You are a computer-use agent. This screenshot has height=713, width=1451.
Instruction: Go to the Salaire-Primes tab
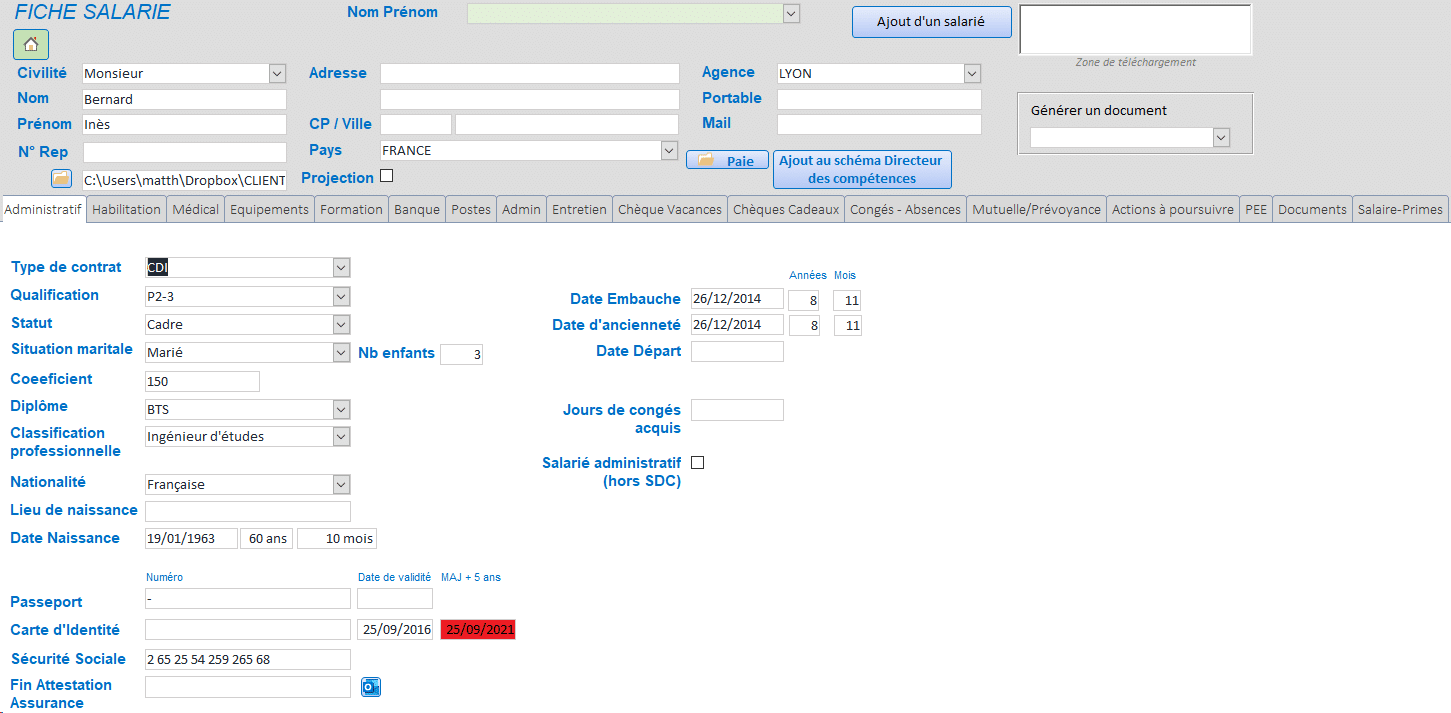[1400, 209]
